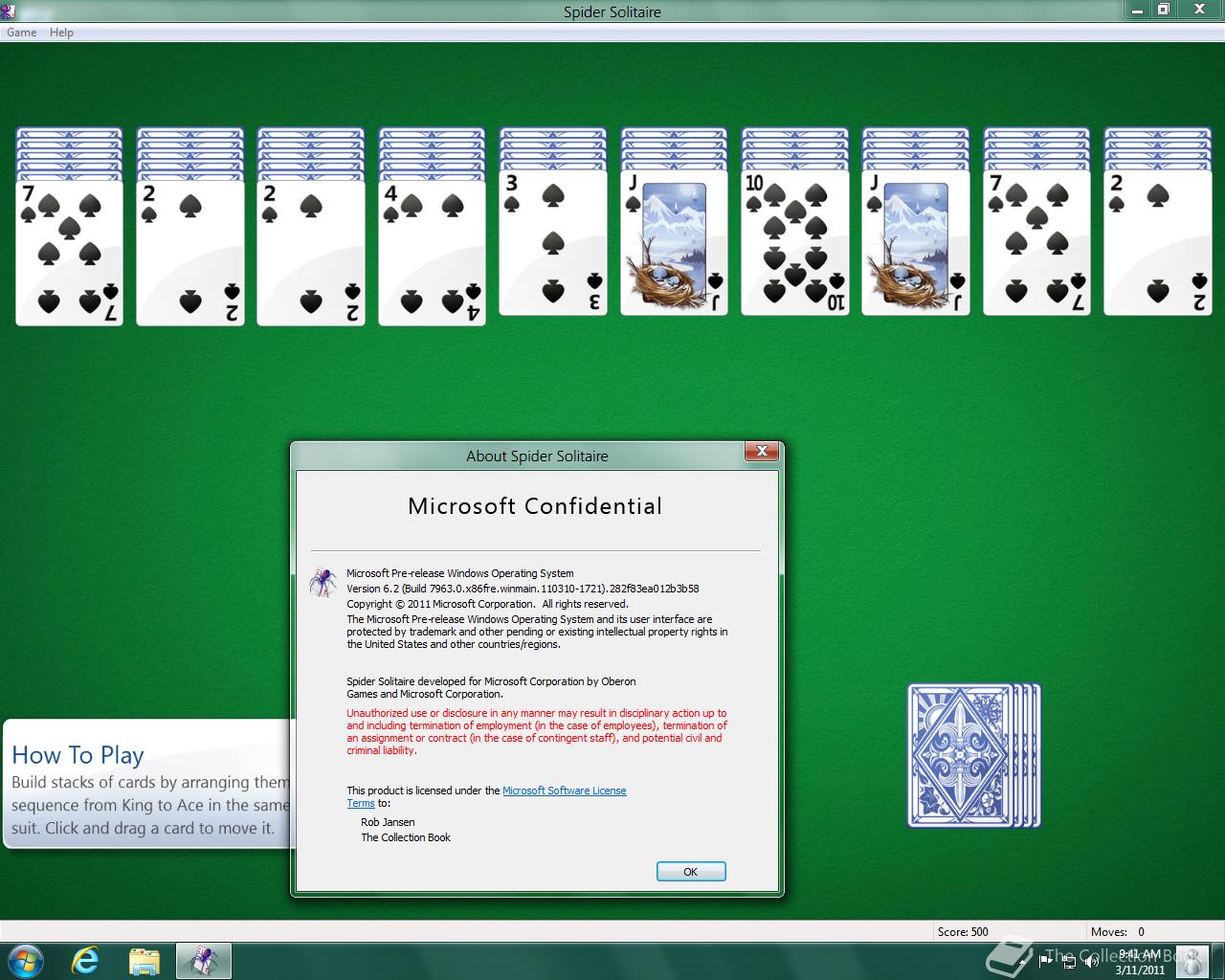Open the Start menu orb
Image resolution: width=1225 pixels, height=980 pixels.
(x=26, y=960)
